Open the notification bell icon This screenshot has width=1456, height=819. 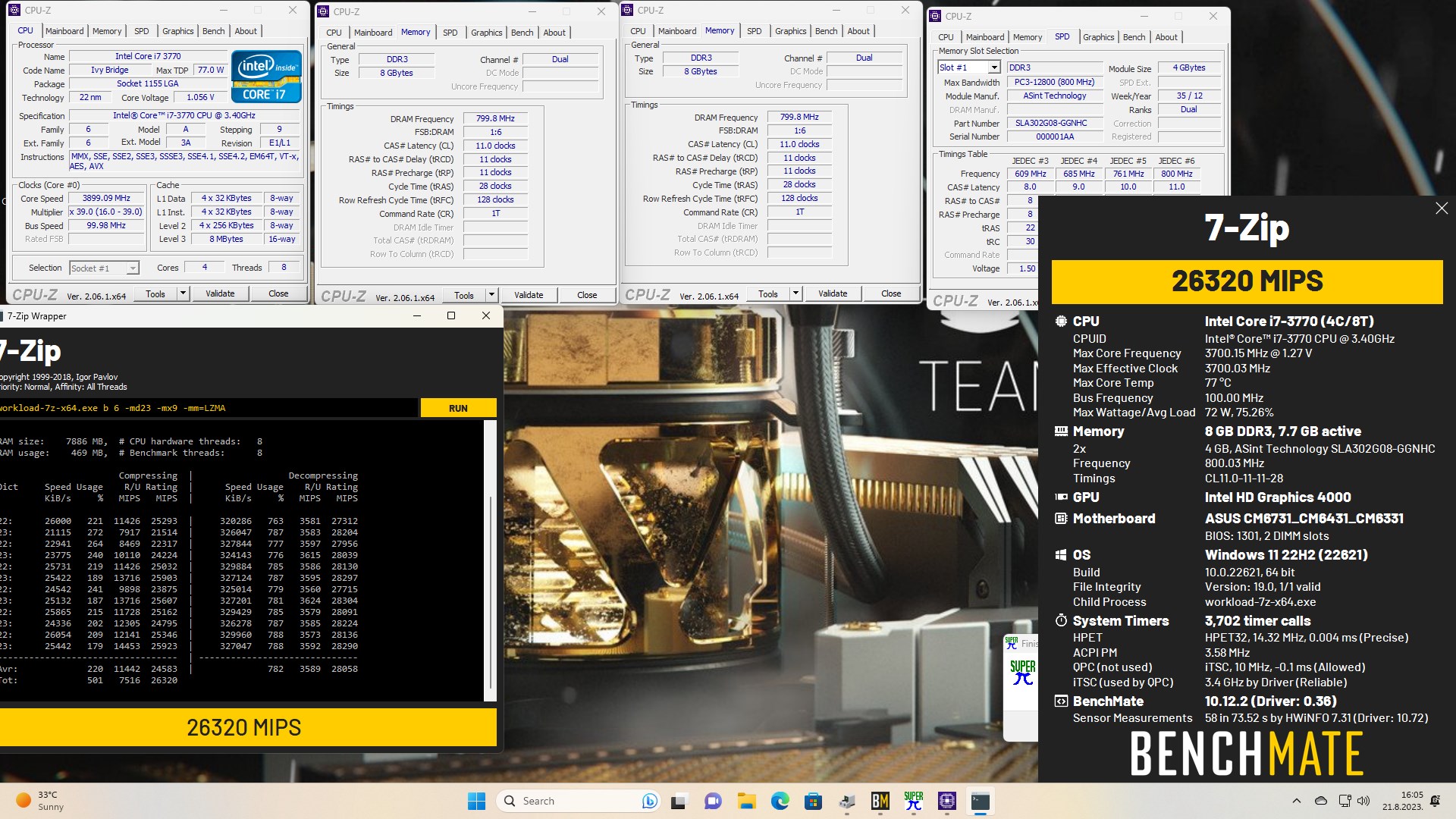pos(1435,801)
